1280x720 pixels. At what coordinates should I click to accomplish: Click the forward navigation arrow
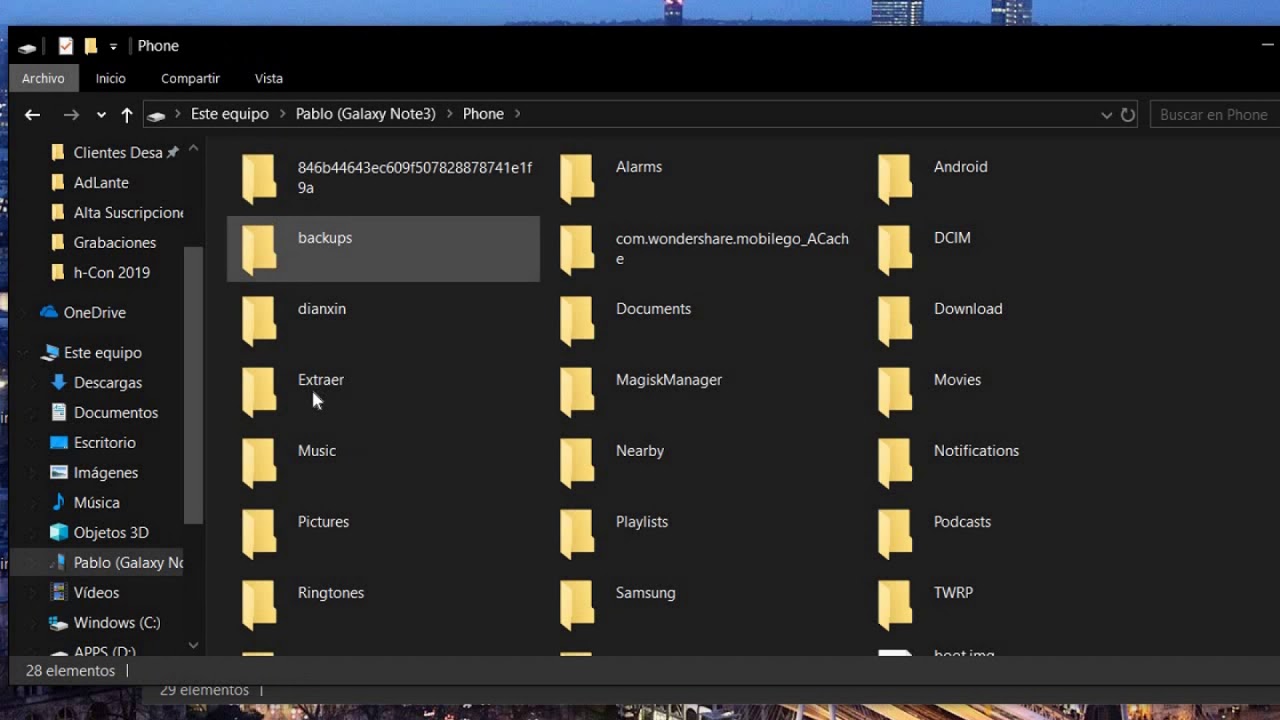(x=70, y=115)
